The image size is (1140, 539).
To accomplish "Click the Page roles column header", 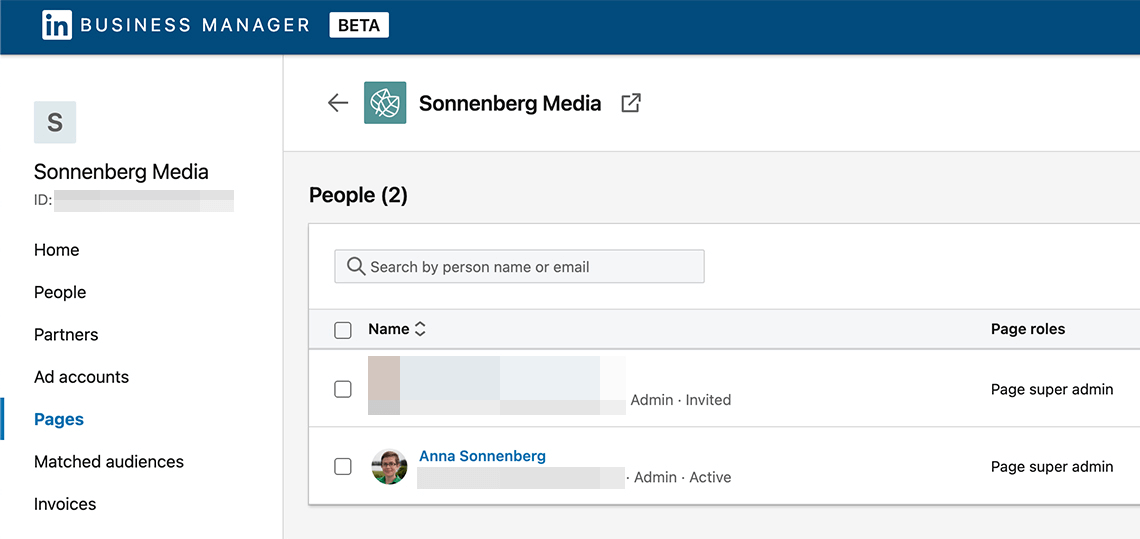I will coord(1028,330).
